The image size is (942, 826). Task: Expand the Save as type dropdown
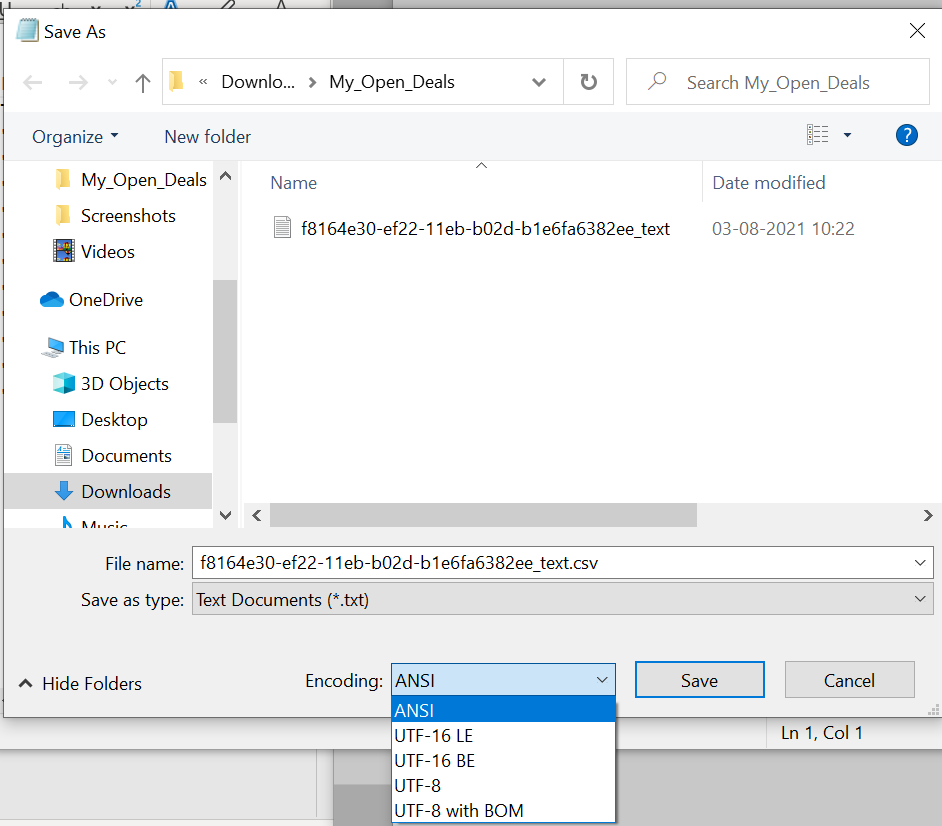[x=919, y=598]
